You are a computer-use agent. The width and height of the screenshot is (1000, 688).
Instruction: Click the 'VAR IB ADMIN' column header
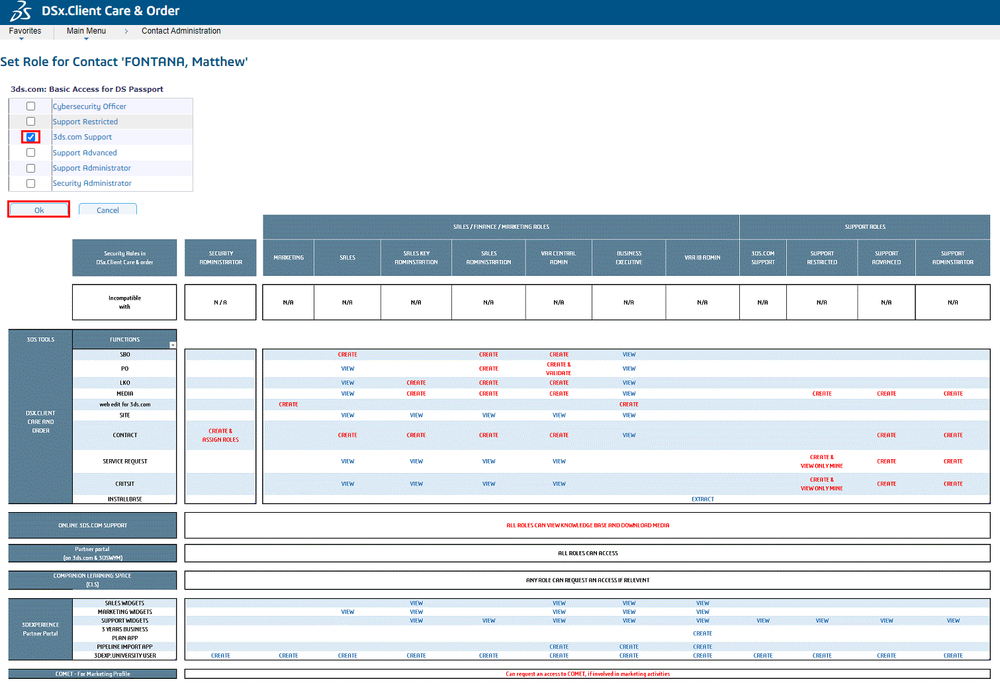[x=702, y=258]
